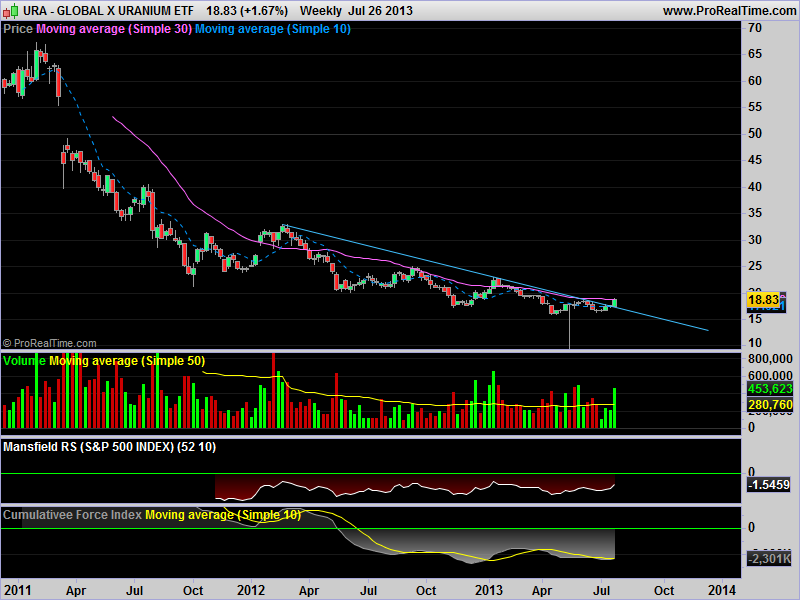Click the ProRealTime.com copyright watermark
Image resolution: width=800 pixels, height=600 pixels.
[50, 343]
